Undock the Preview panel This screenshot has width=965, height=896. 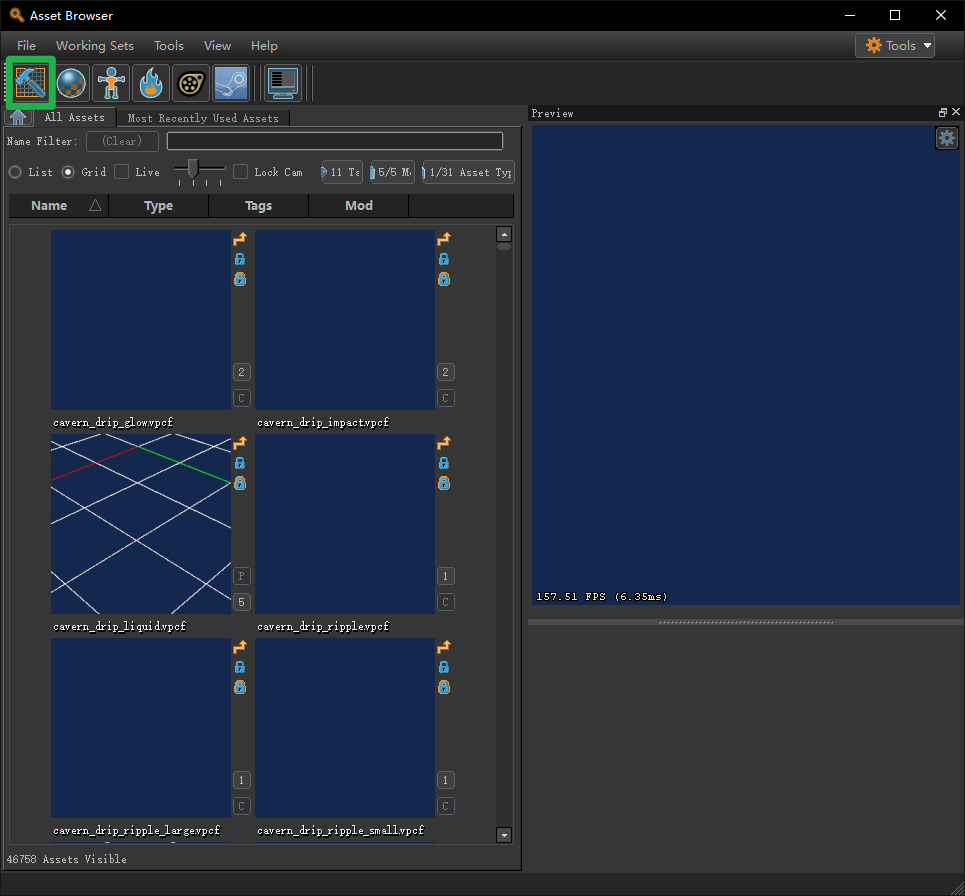(942, 113)
